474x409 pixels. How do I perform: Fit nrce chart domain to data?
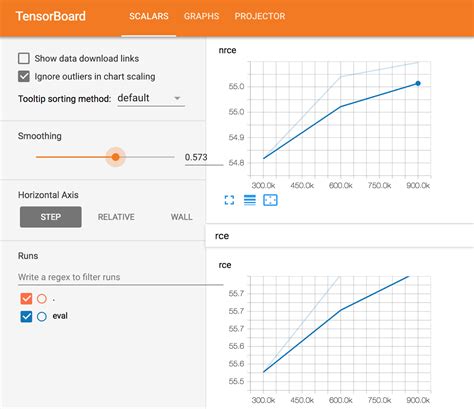[270, 200]
